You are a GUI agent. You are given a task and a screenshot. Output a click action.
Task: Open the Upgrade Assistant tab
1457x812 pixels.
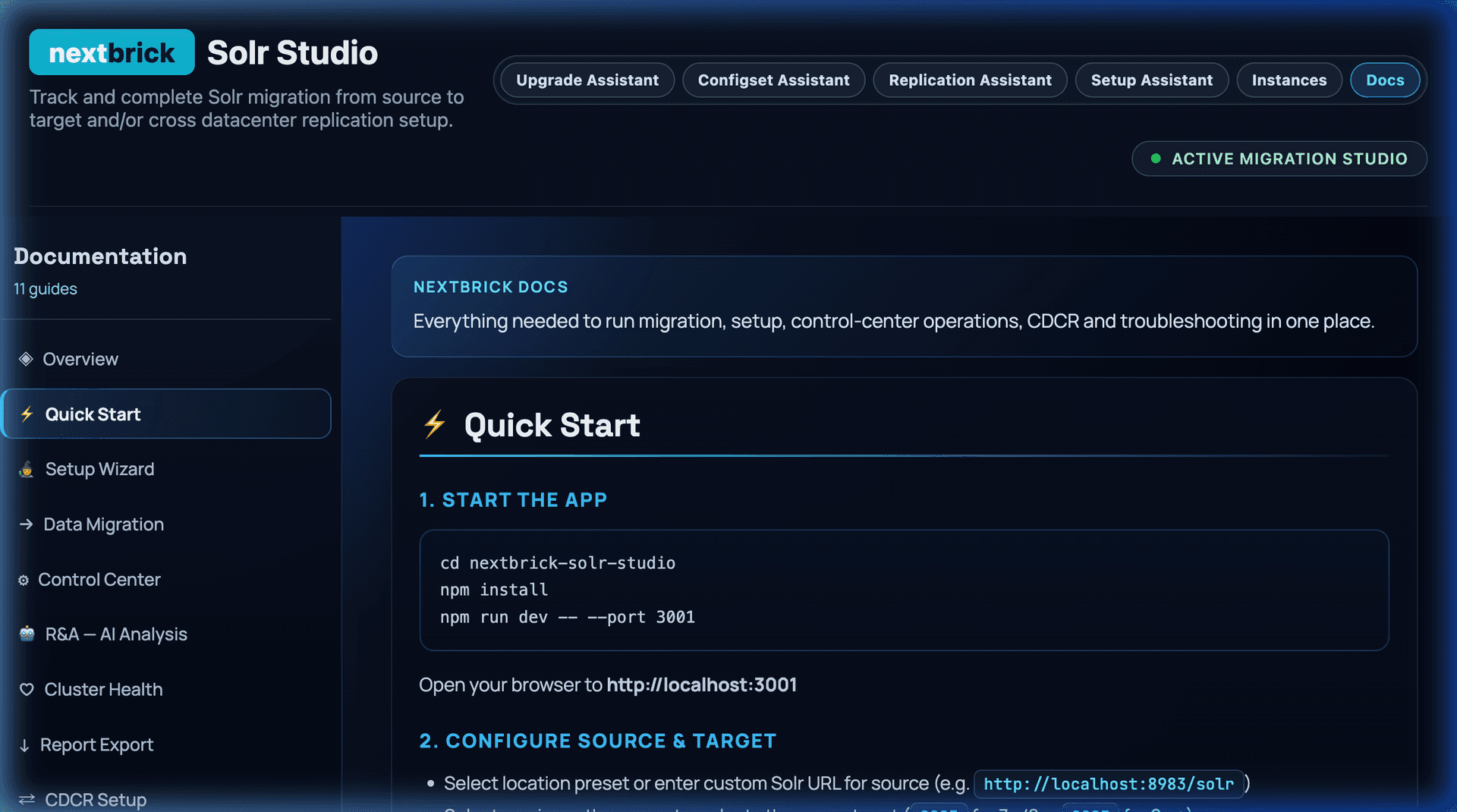click(587, 80)
